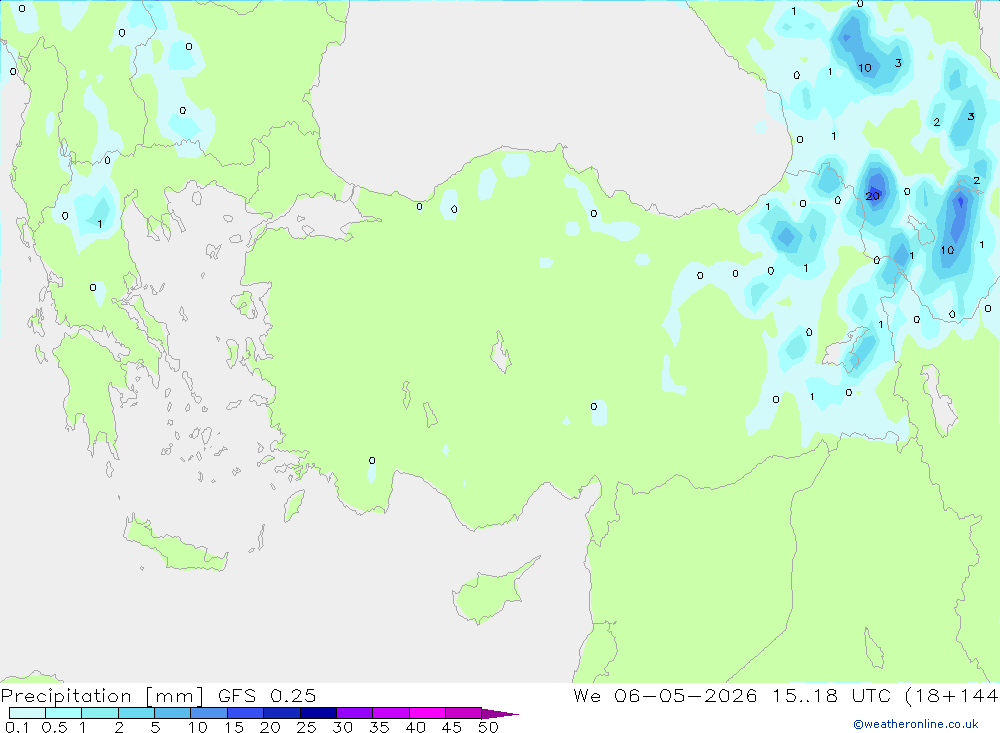Image resolution: width=1000 pixels, height=733 pixels.
Task: Click the '20' precipitation value on map
Action: click(x=872, y=196)
